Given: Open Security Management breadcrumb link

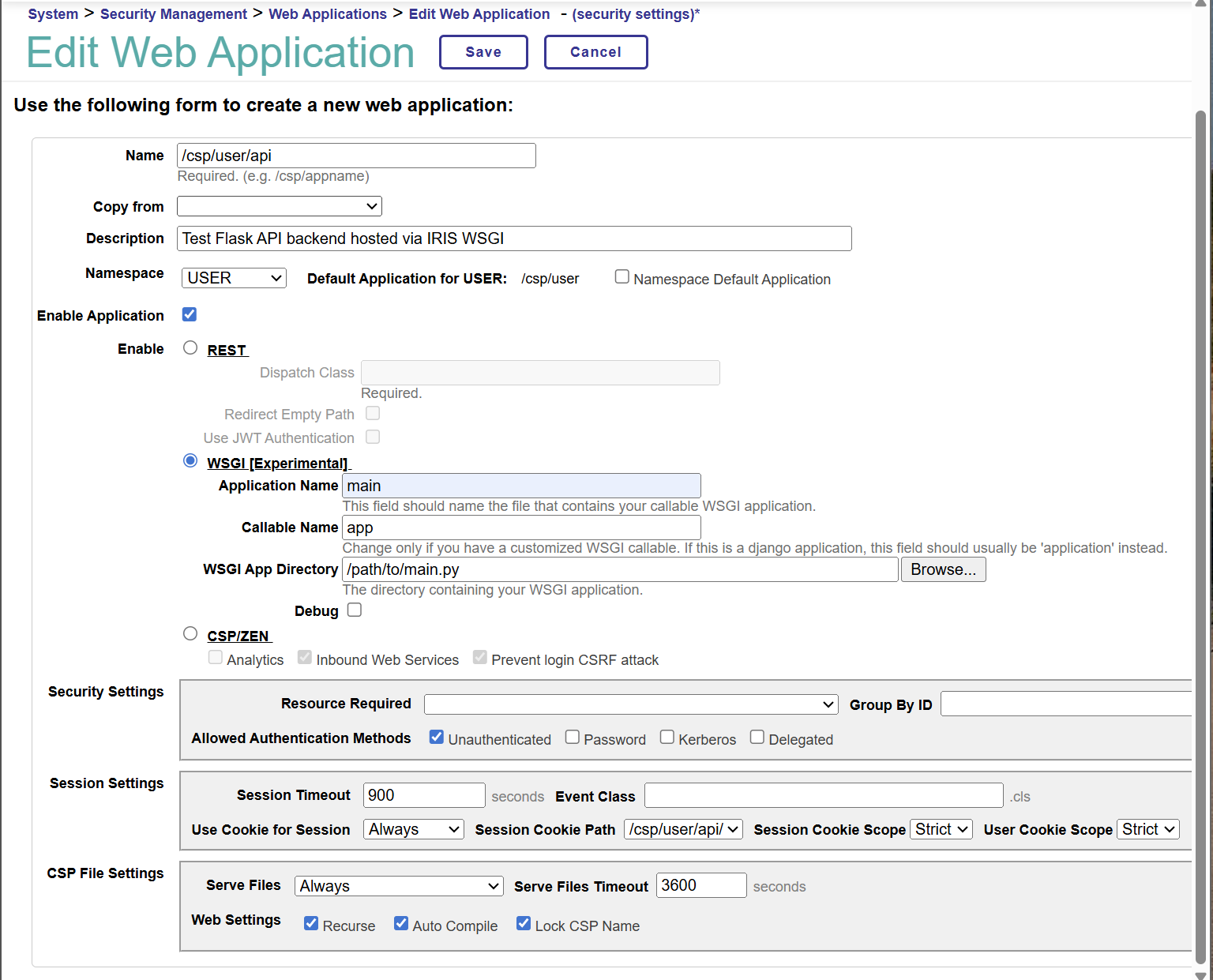Looking at the screenshot, I should point(173,14).
